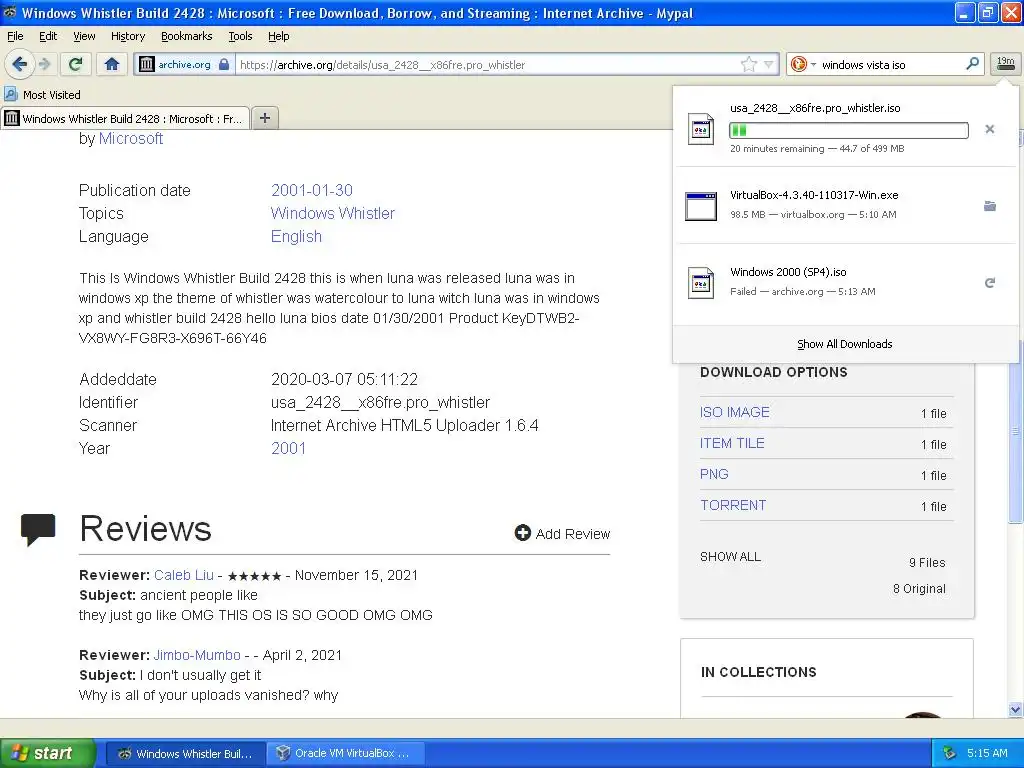The height and width of the screenshot is (768, 1024).
Task: Click the system tray notification icon
Action: click(x=950, y=753)
